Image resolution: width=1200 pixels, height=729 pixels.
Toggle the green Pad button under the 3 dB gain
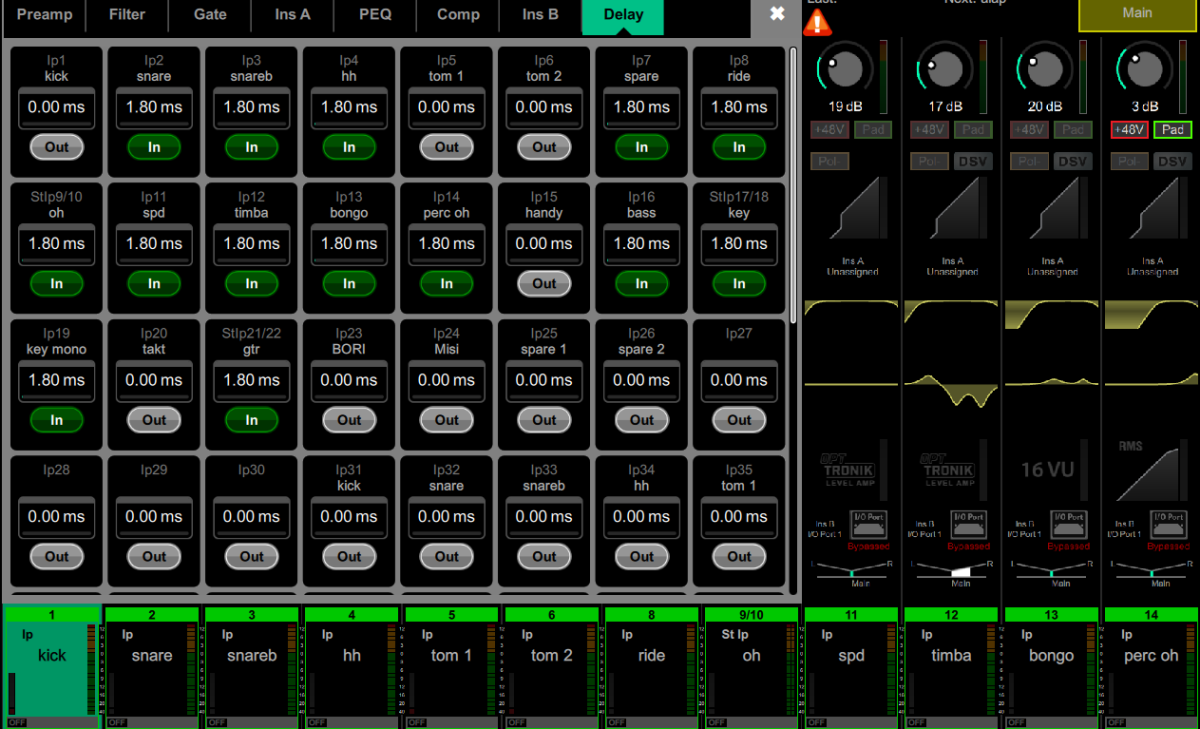1172,130
